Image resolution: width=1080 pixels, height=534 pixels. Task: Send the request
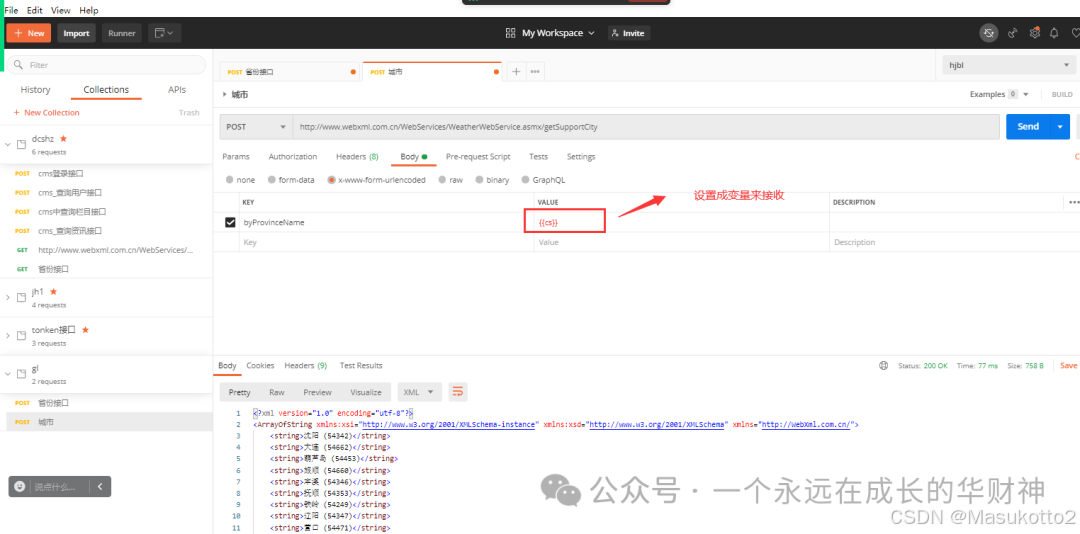coord(1028,127)
